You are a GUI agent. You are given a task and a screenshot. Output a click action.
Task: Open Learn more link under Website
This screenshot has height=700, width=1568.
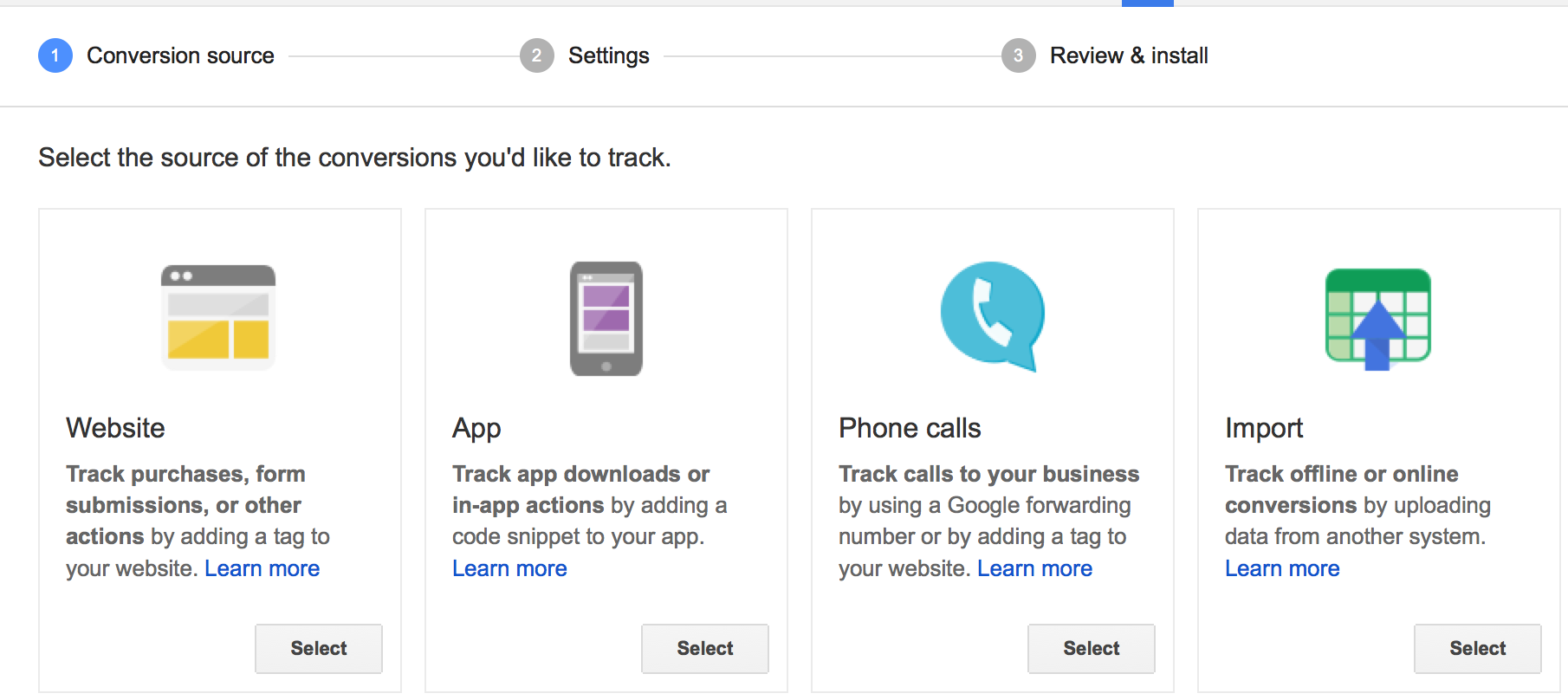pos(262,568)
